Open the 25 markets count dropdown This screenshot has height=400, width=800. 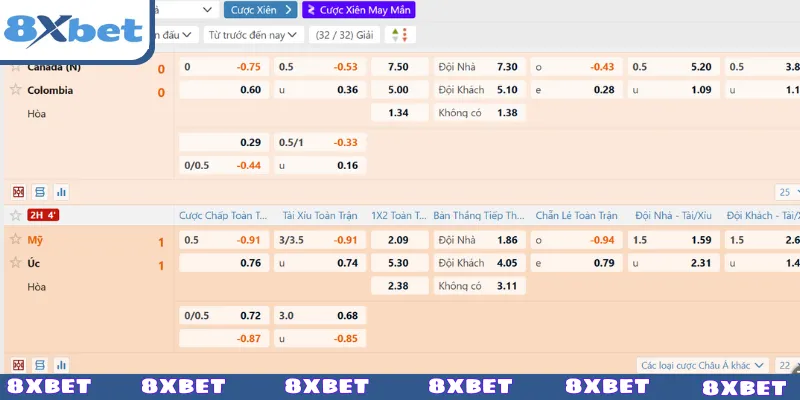(x=787, y=191)
